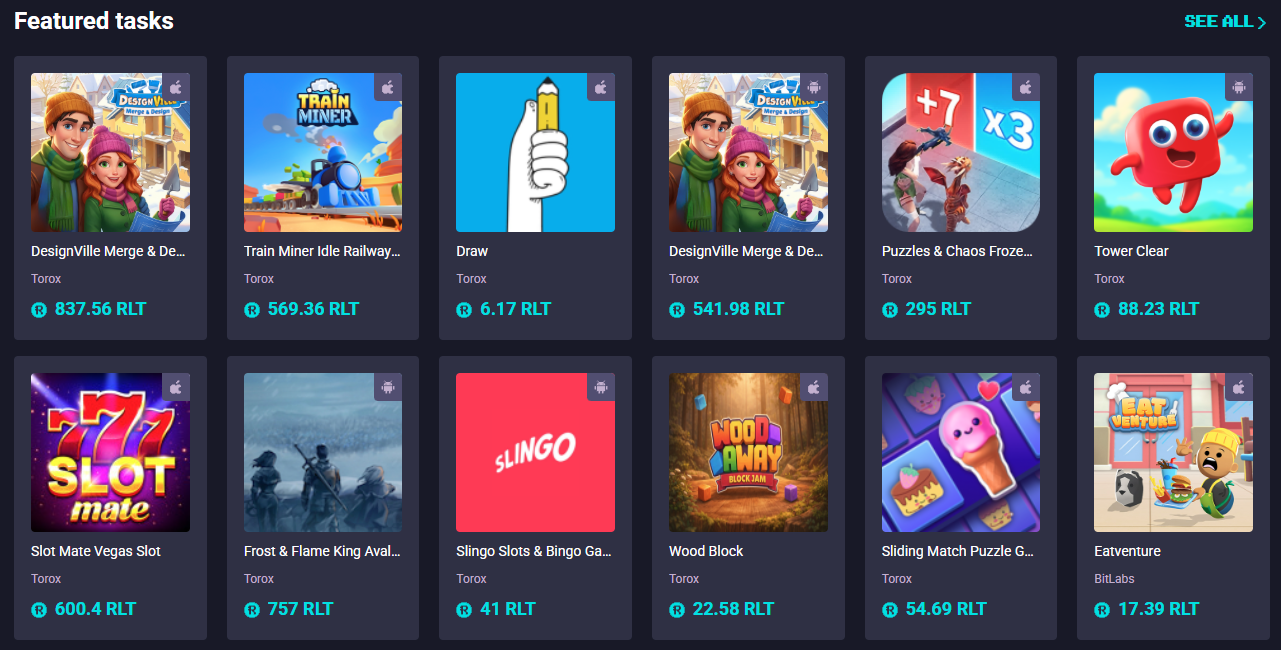Viewport: 1281px width, 650px height.
Task: Click the Apple badge on Slot Mate Vegas Slot
Action: (x=176, y=387)
